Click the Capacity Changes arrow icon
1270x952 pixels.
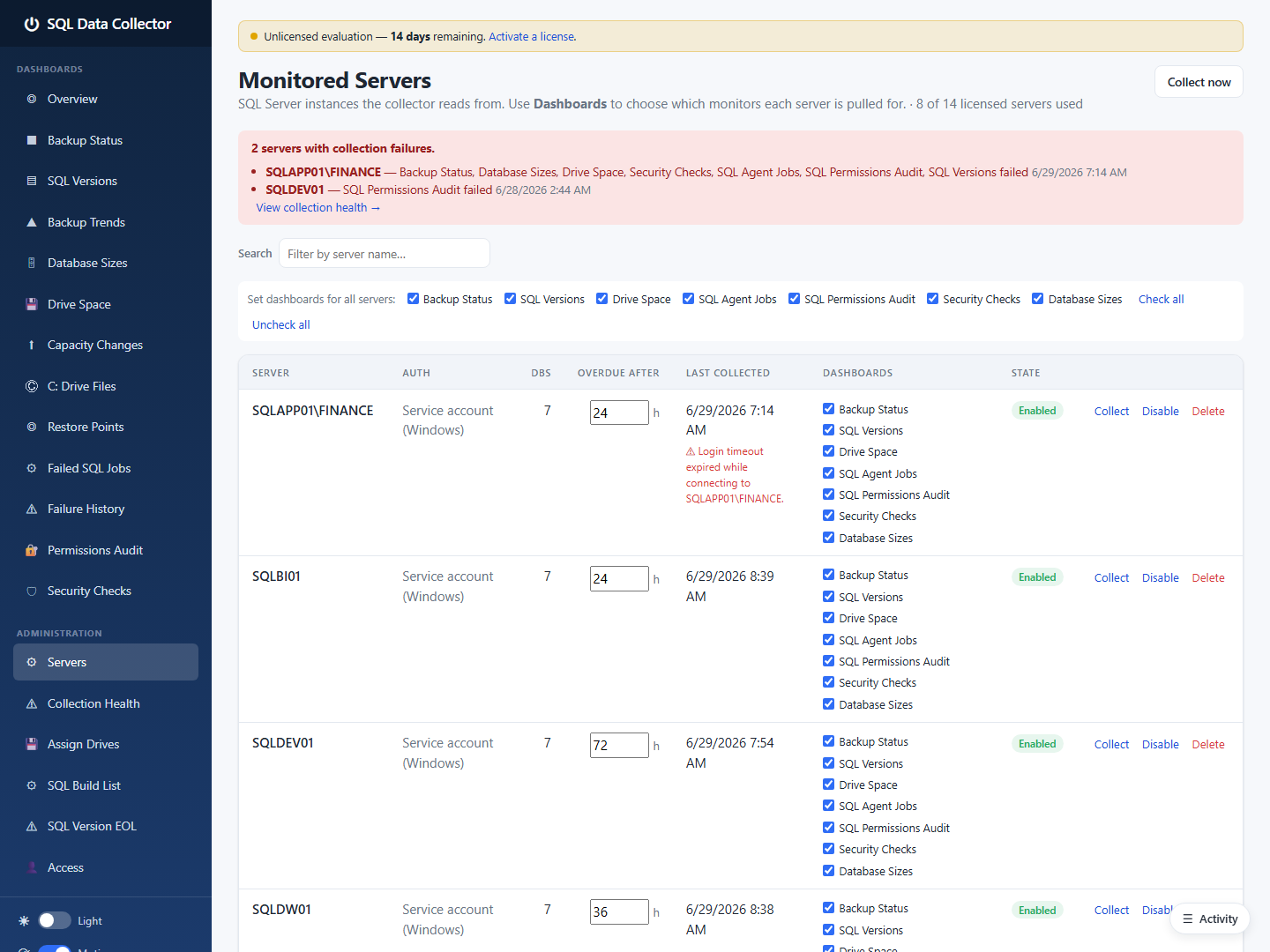click(x=32, y=346)
